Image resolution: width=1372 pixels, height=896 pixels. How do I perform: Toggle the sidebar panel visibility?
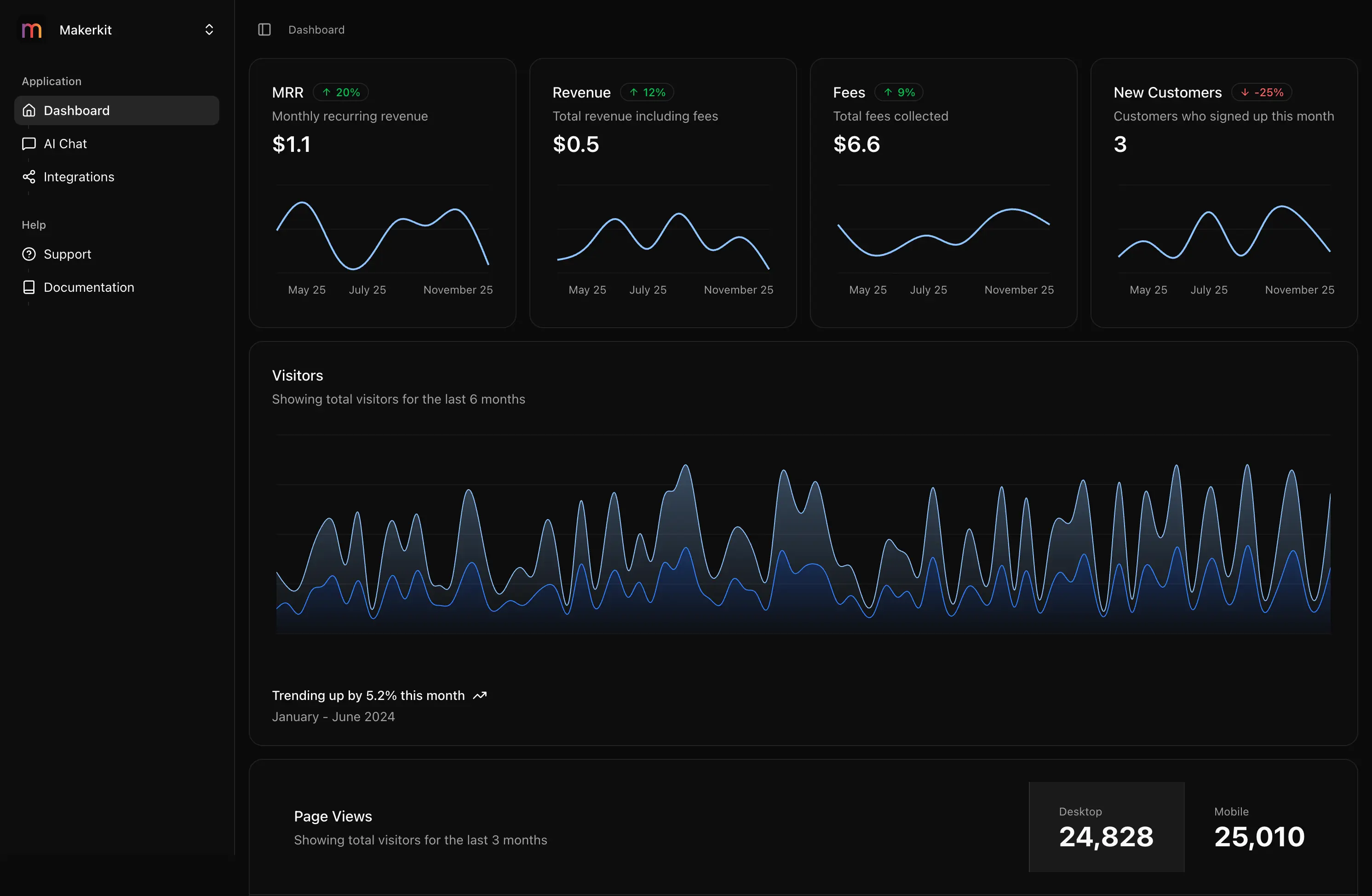click(x=264, y=29)
